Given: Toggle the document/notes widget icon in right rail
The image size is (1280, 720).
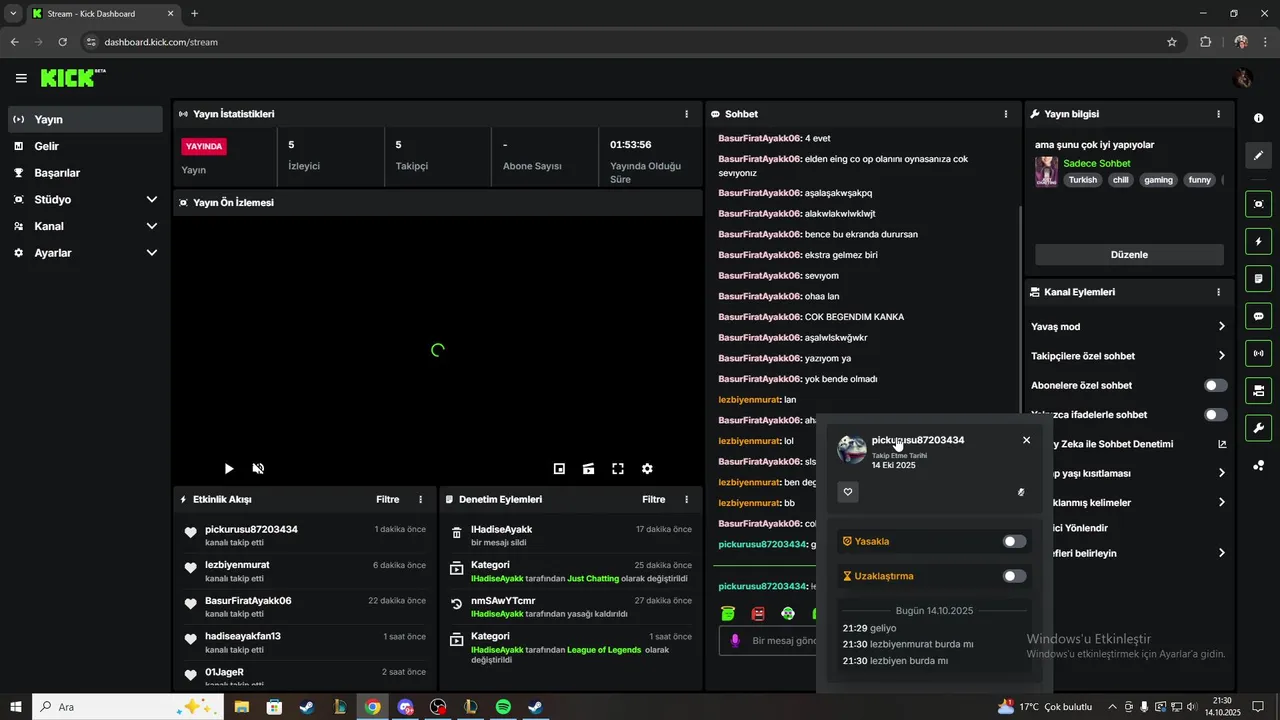Looking at the screenshot, I should [x=1258, y=278].
